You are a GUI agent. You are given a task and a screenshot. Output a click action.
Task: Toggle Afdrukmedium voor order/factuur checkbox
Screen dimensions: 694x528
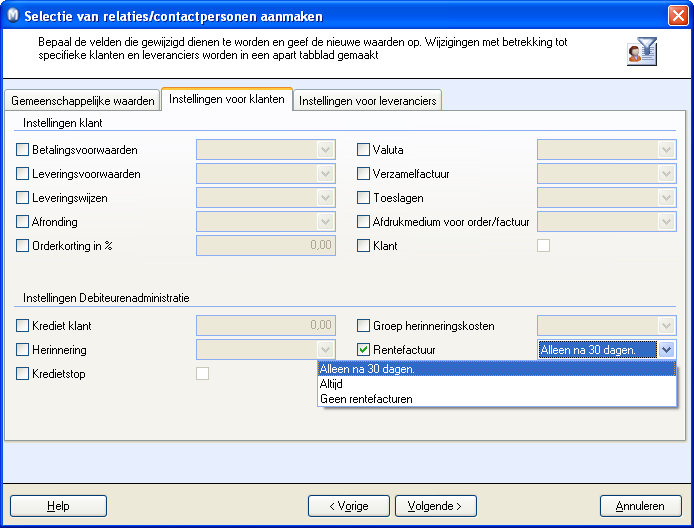(363, 221)
